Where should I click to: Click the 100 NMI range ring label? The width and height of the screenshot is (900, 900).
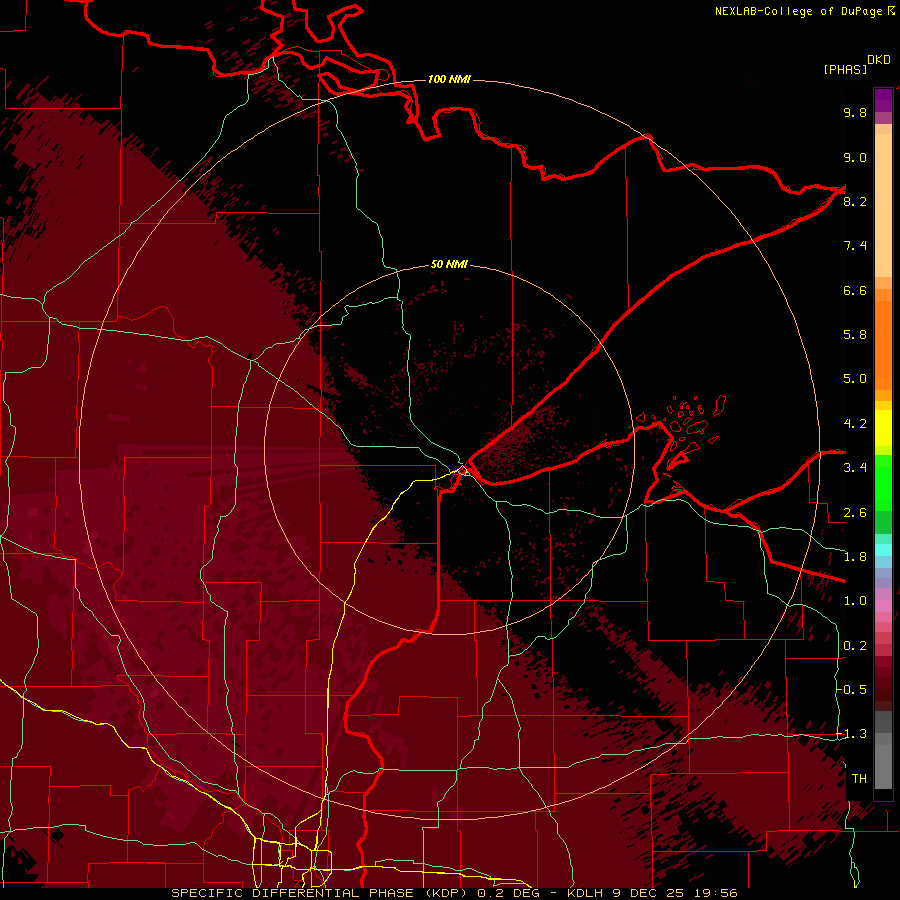click(449, 79)
